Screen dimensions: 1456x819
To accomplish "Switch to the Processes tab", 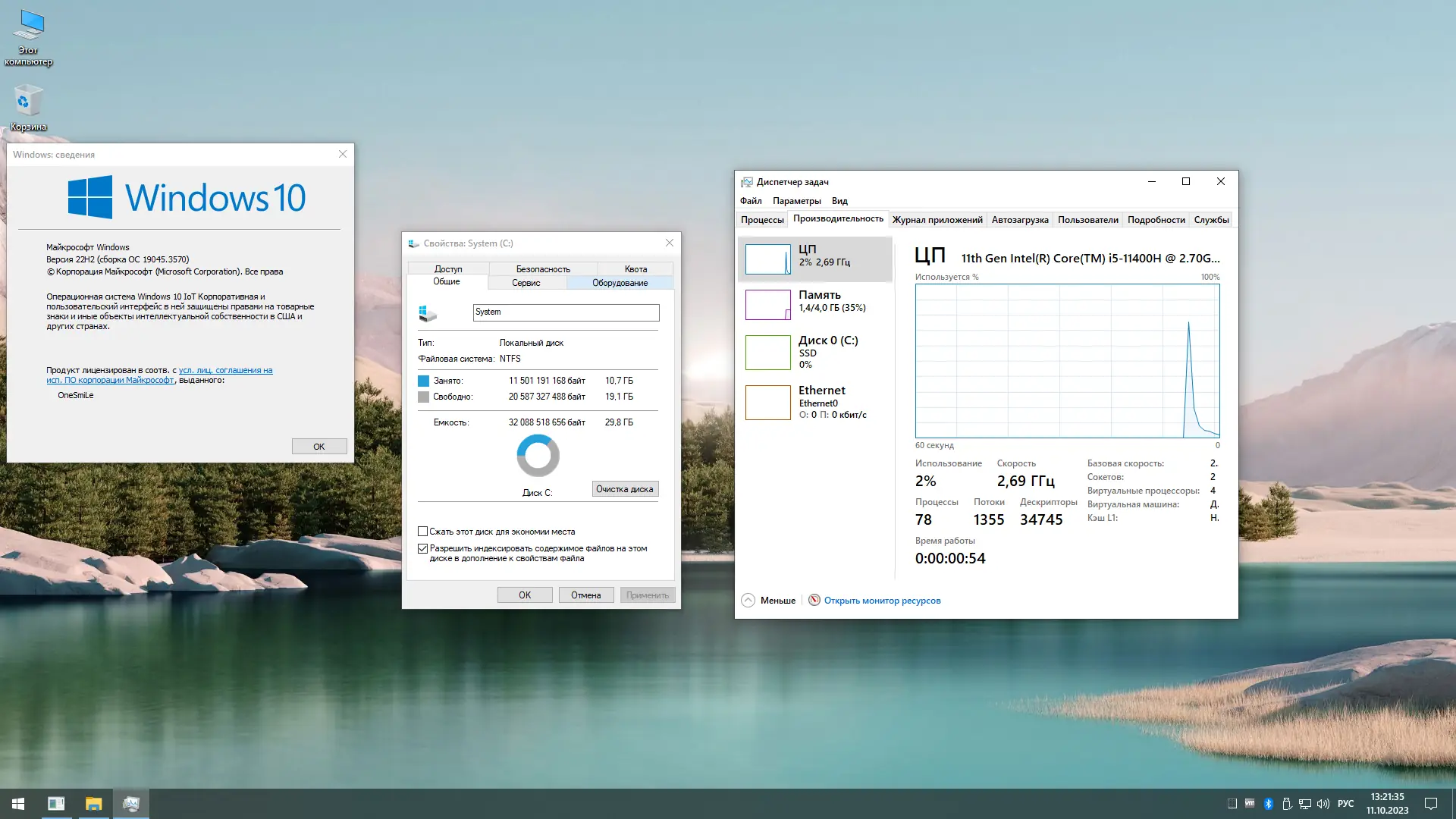I will pos(761,220).
